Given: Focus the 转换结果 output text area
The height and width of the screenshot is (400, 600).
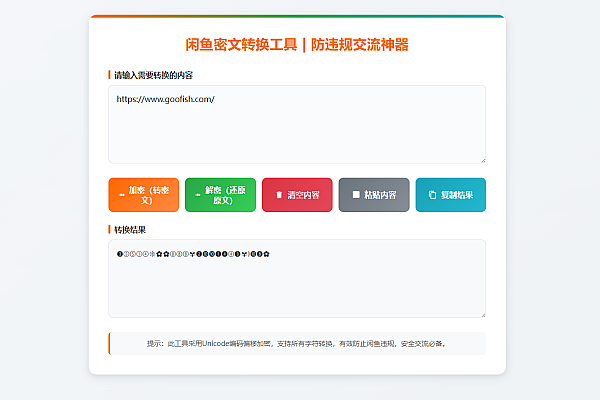Looking at the screenshot, I should 297,279.
